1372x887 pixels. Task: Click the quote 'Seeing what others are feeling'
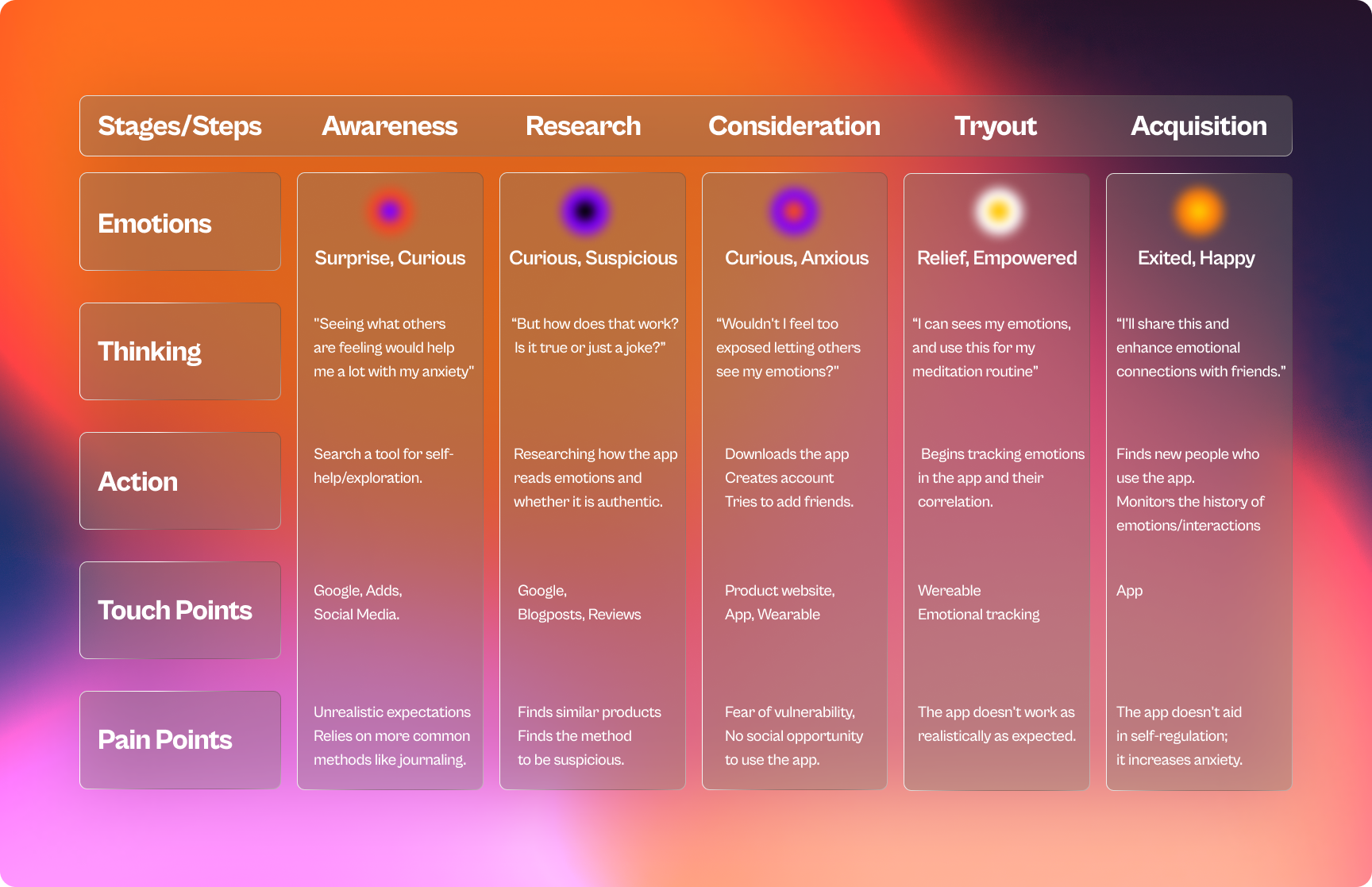[x=394, y=348]
